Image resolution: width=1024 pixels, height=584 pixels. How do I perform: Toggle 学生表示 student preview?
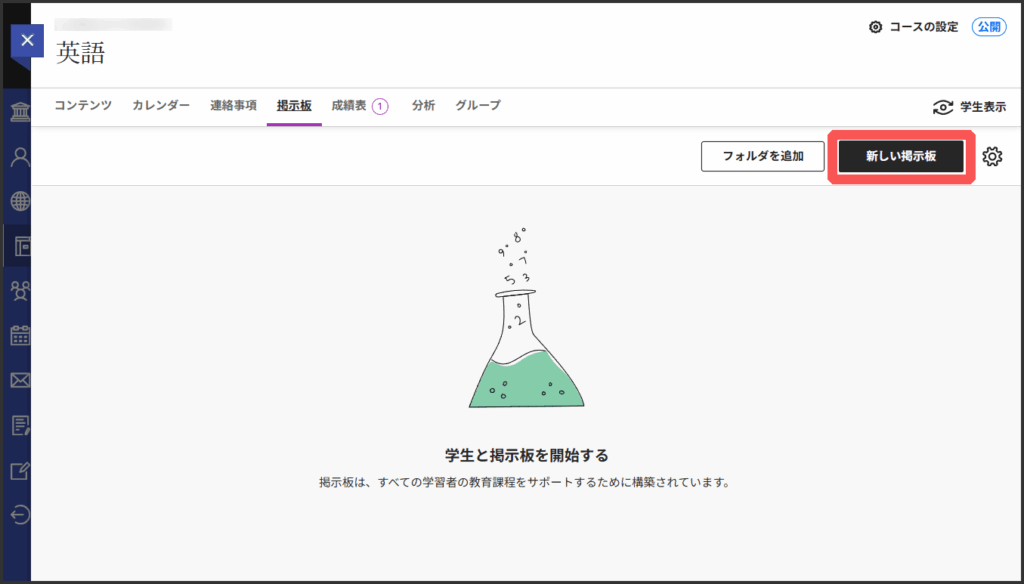click(x=968, y=107)
